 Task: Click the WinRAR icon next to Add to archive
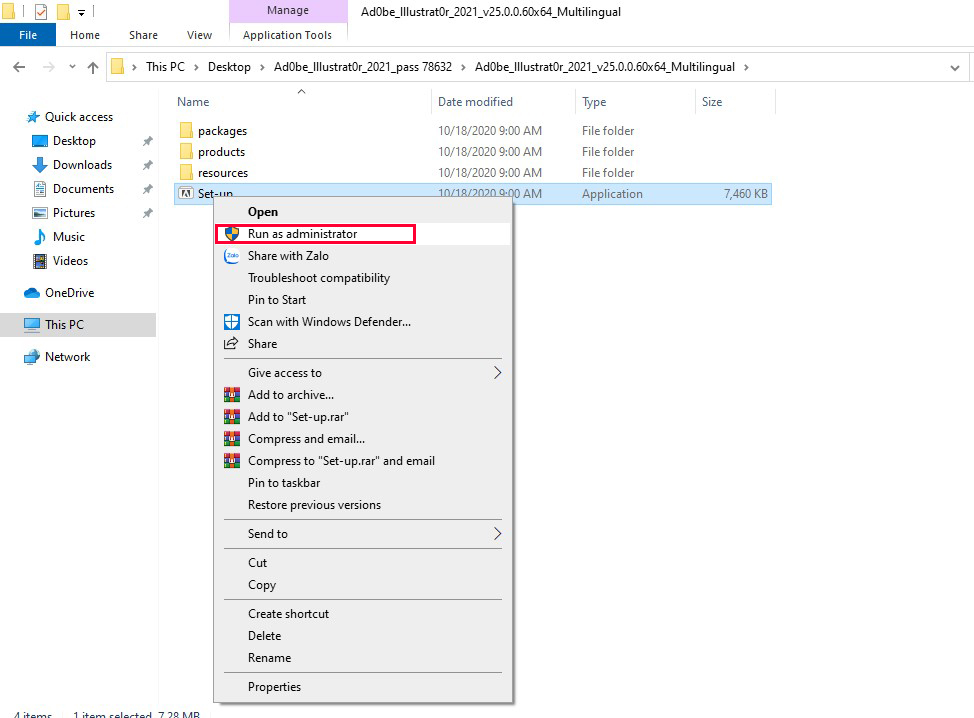click(x=231, y=395)
